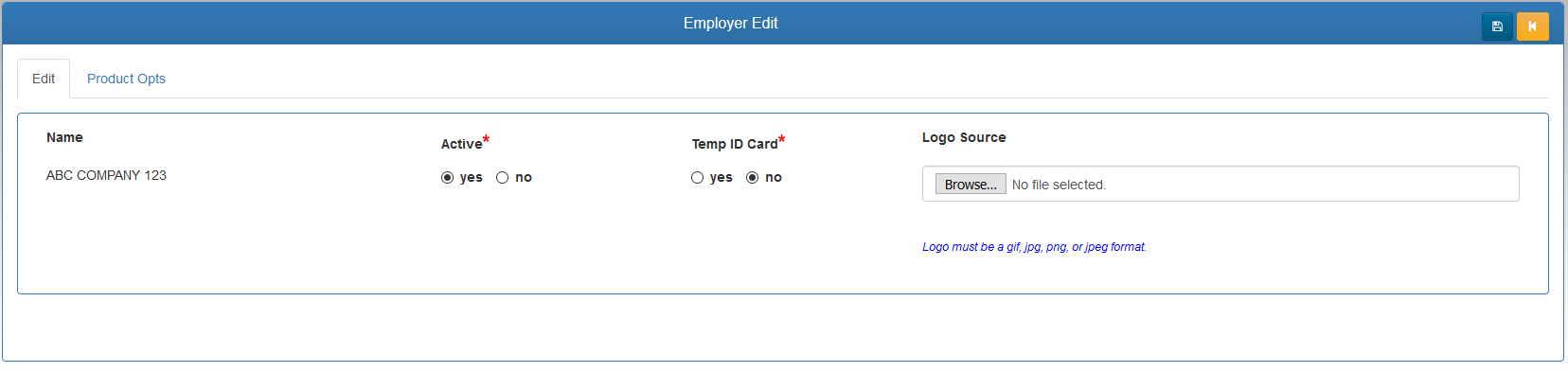
Task: Click the Employer Edit header title
Action: [731, 24]
